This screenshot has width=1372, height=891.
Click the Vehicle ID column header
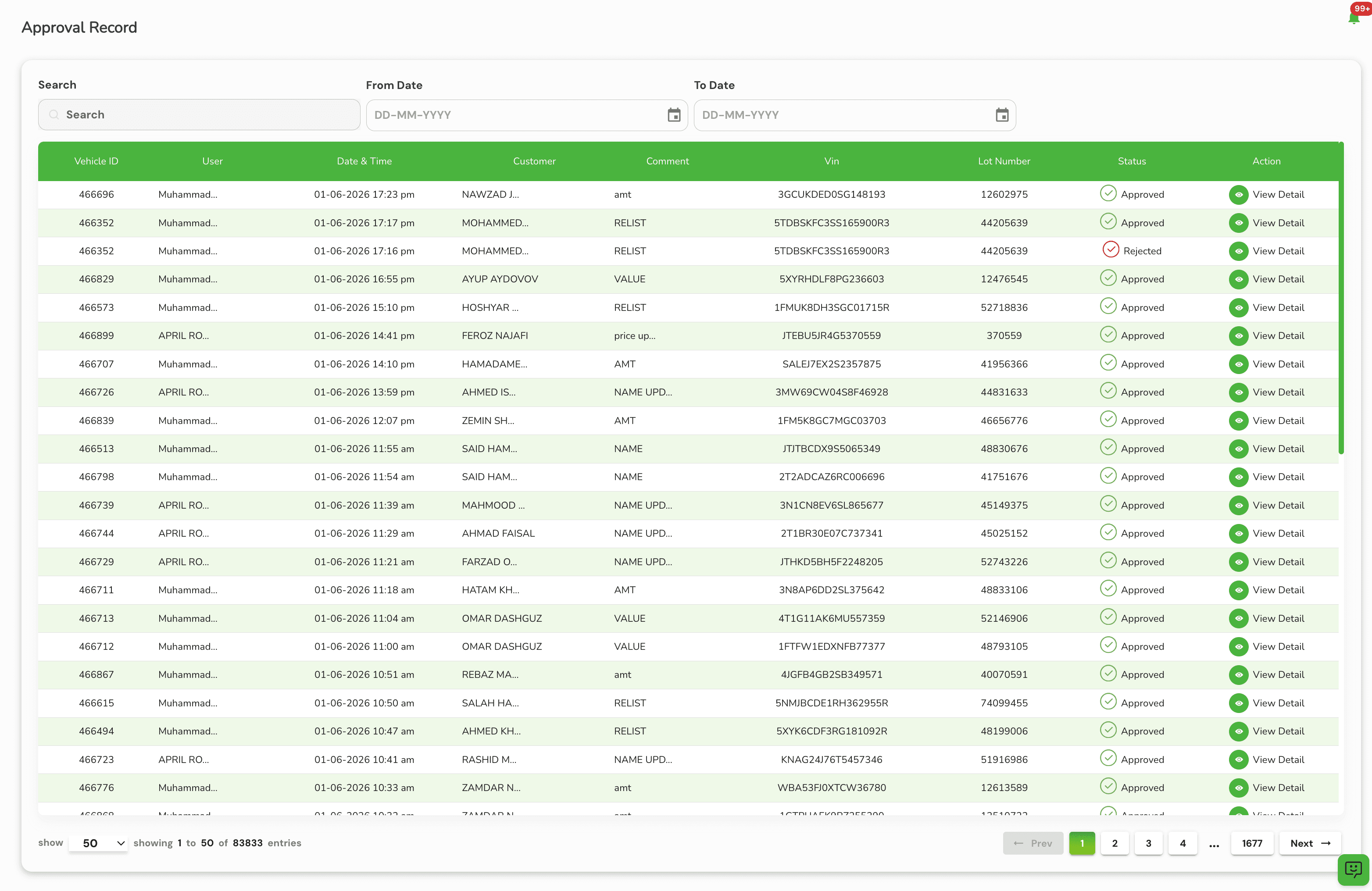coord(96,161)
